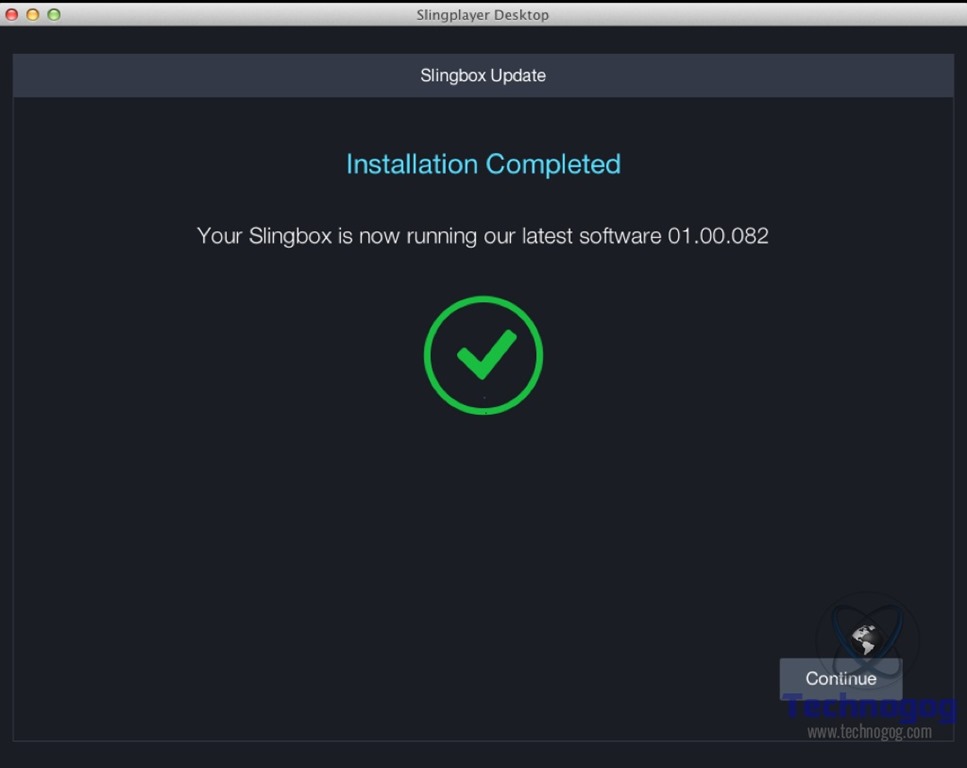Image resolution: width=967 pixels, height=768 pixels.
Task: Click the header bar left of Slingbox Update
Action: click(x=200, y=76)
